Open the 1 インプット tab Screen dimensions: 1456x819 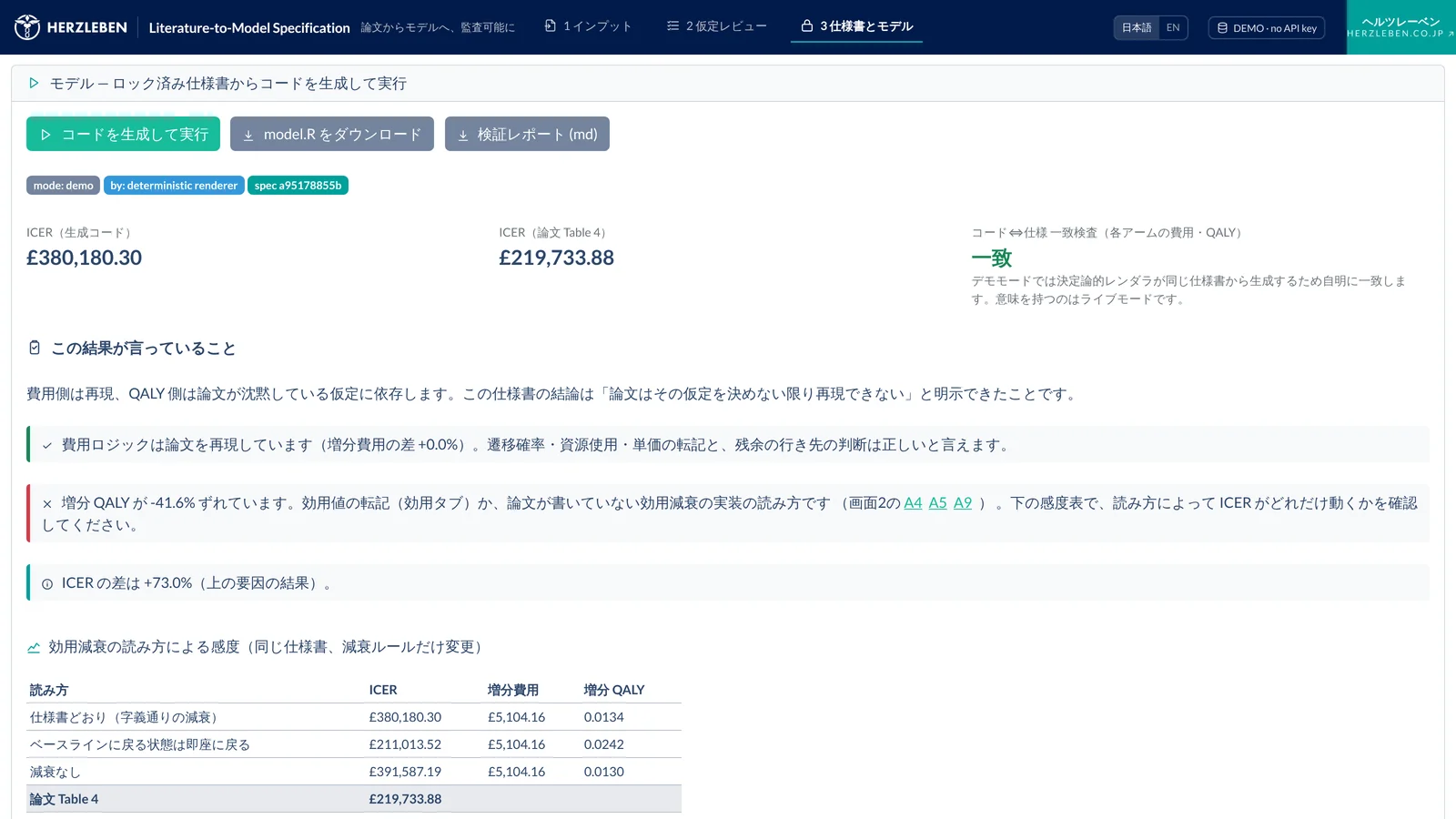click(x=588, y=26)
